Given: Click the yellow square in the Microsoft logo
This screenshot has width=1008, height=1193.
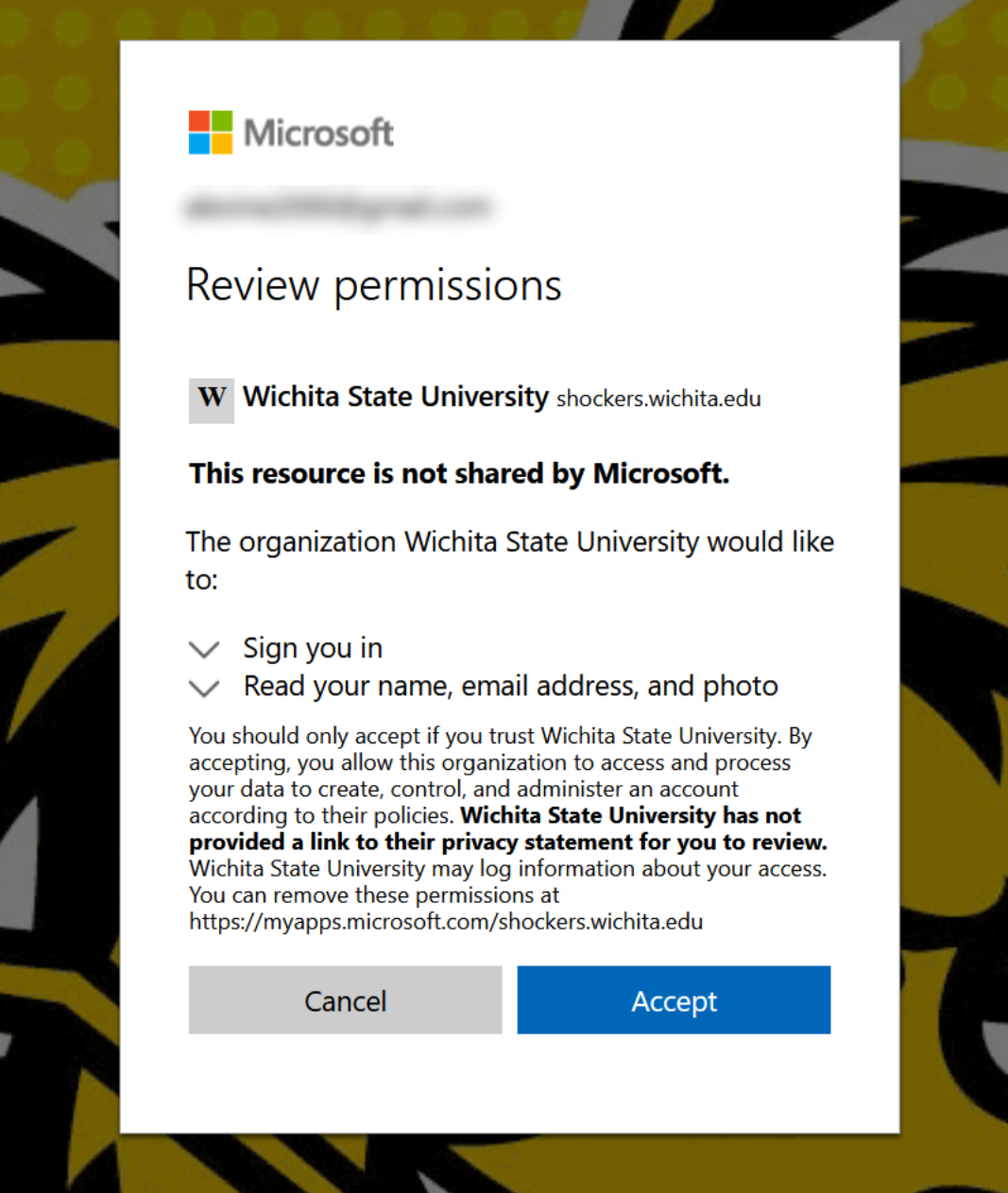Looking at the screenshot, I should 221,142.
